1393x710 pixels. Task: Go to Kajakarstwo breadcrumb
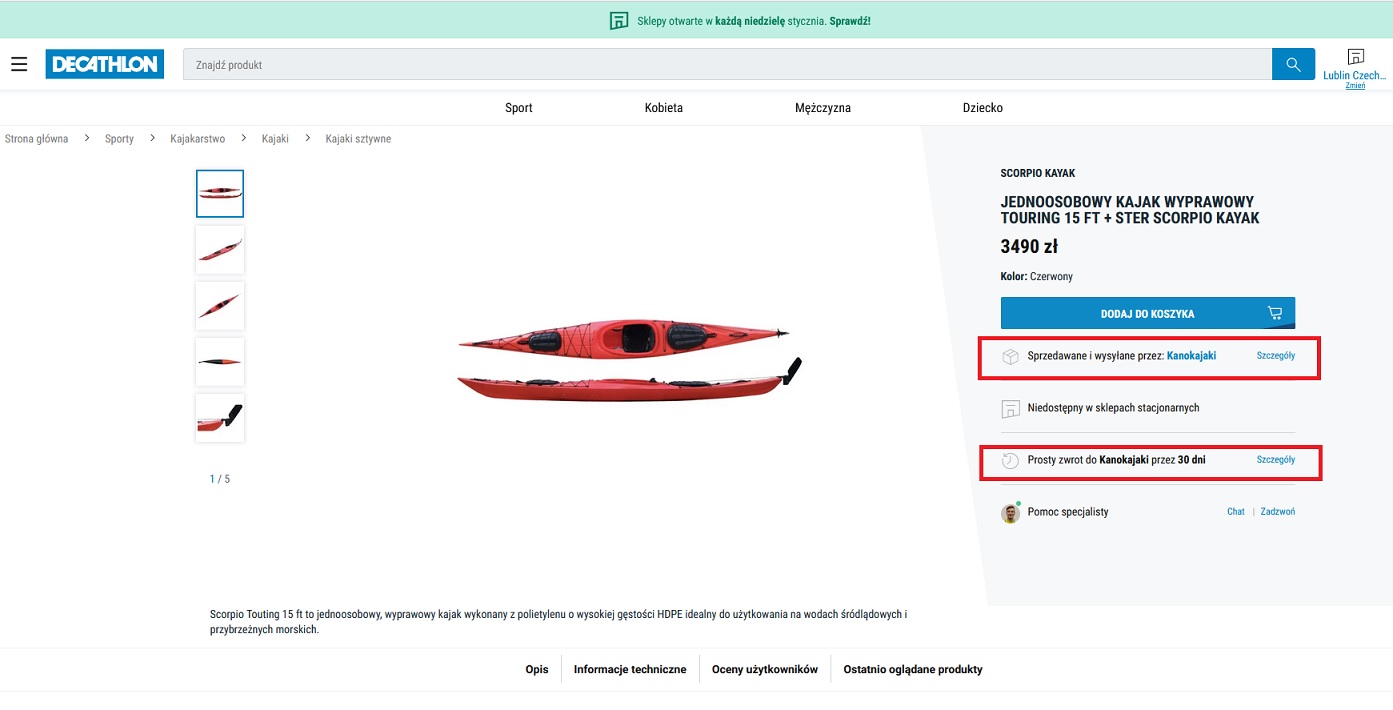tap(197, 139)
